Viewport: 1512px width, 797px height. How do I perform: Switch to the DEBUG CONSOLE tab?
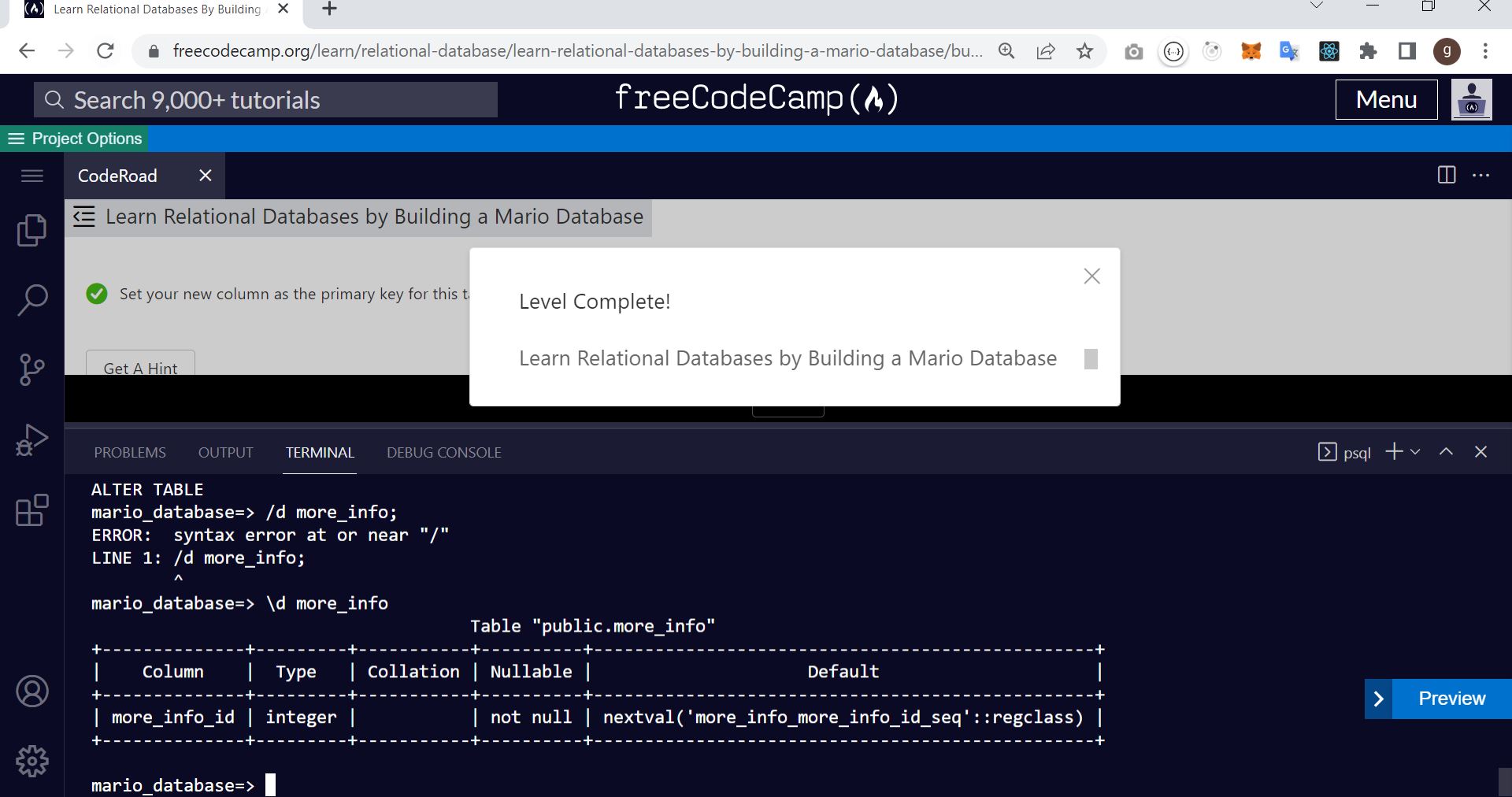pos(443,452)
